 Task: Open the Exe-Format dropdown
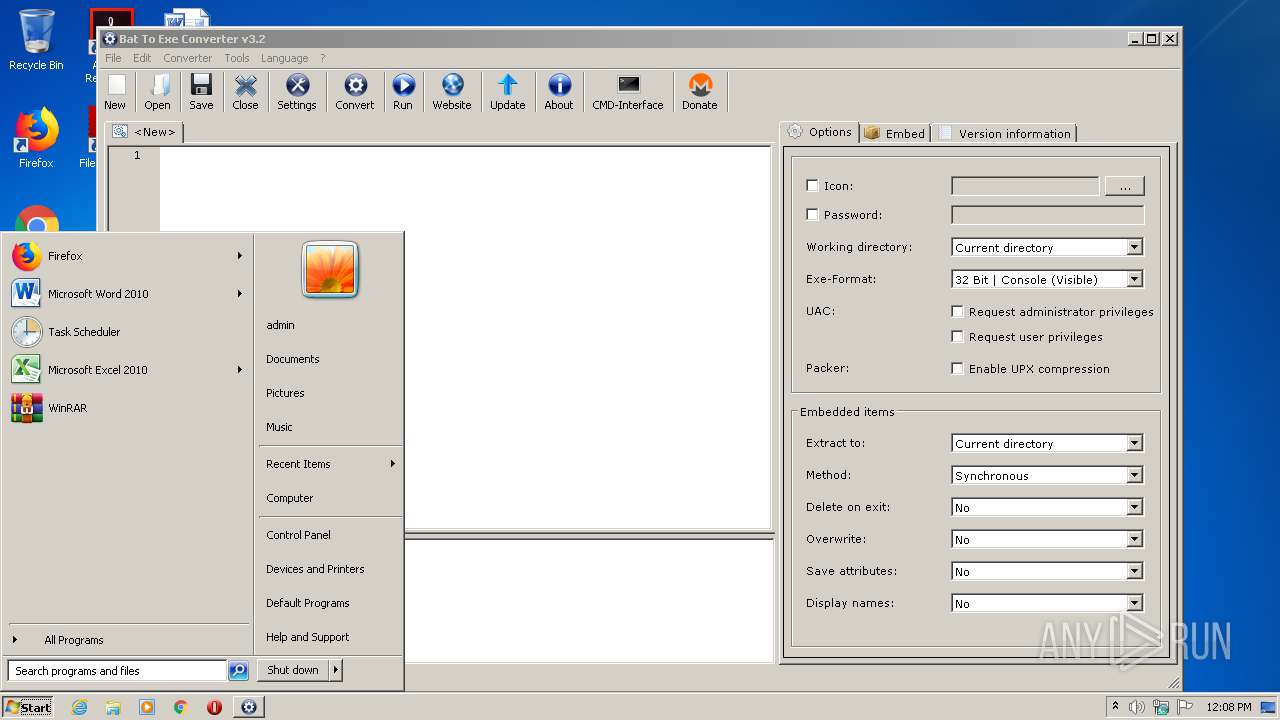click(1047, 279)
